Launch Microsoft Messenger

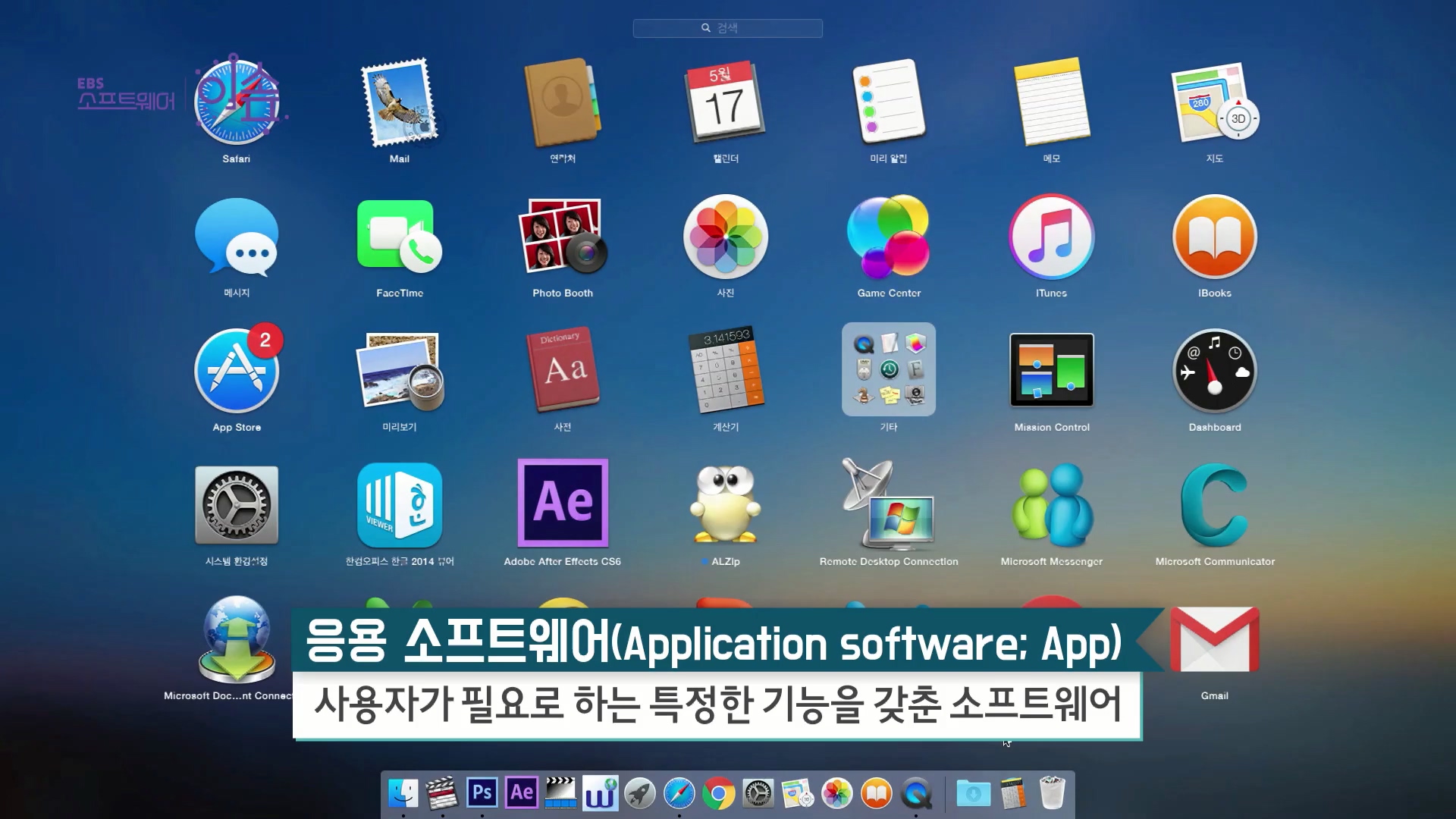[1052, 505]
